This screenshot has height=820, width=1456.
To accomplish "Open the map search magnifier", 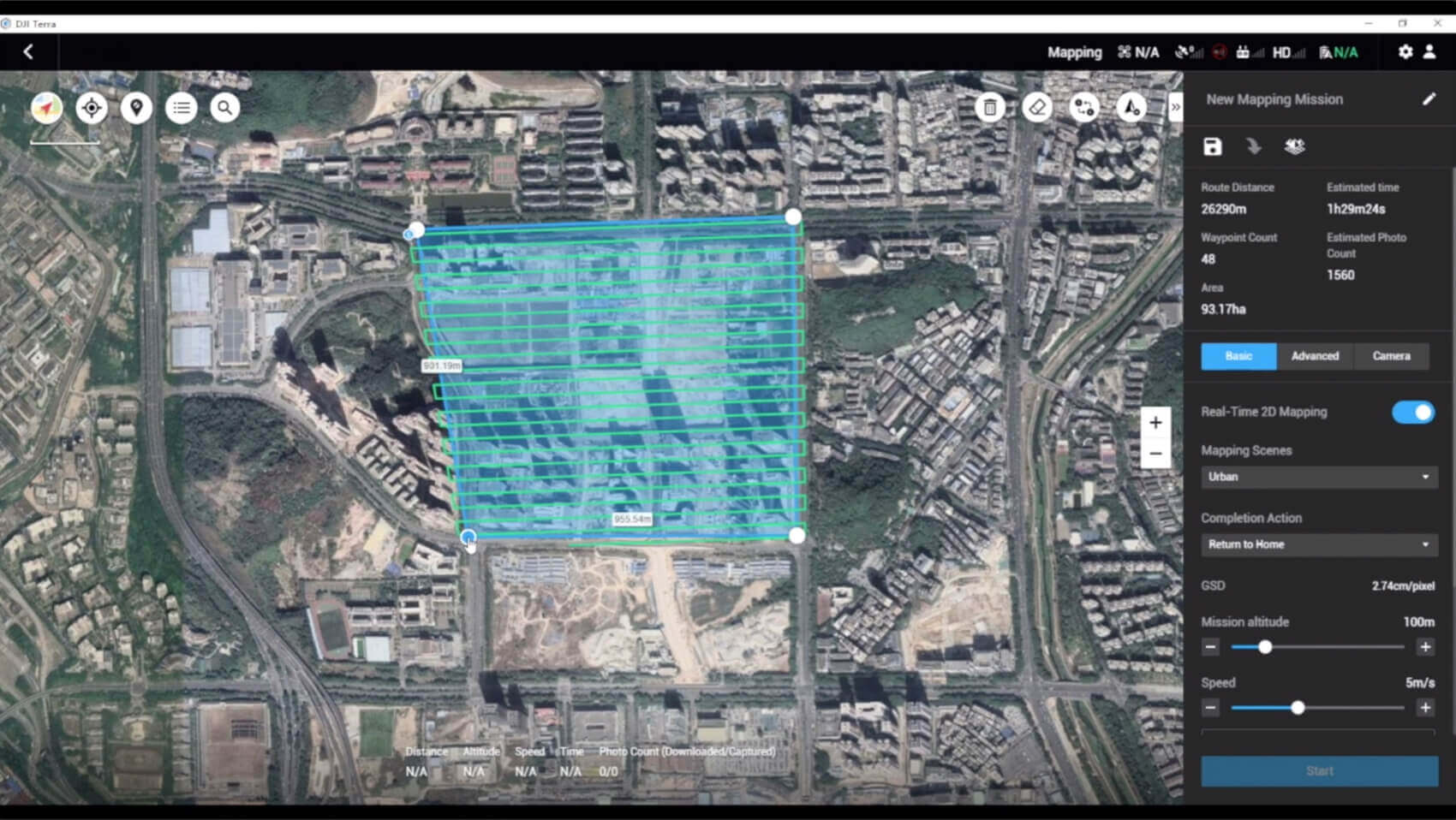I will (225, 108).
